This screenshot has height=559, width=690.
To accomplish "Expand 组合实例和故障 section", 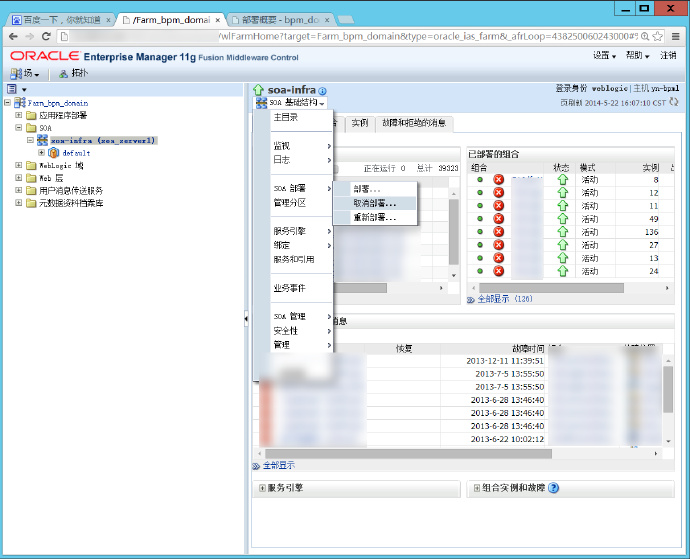I will (x=477, y=488).
